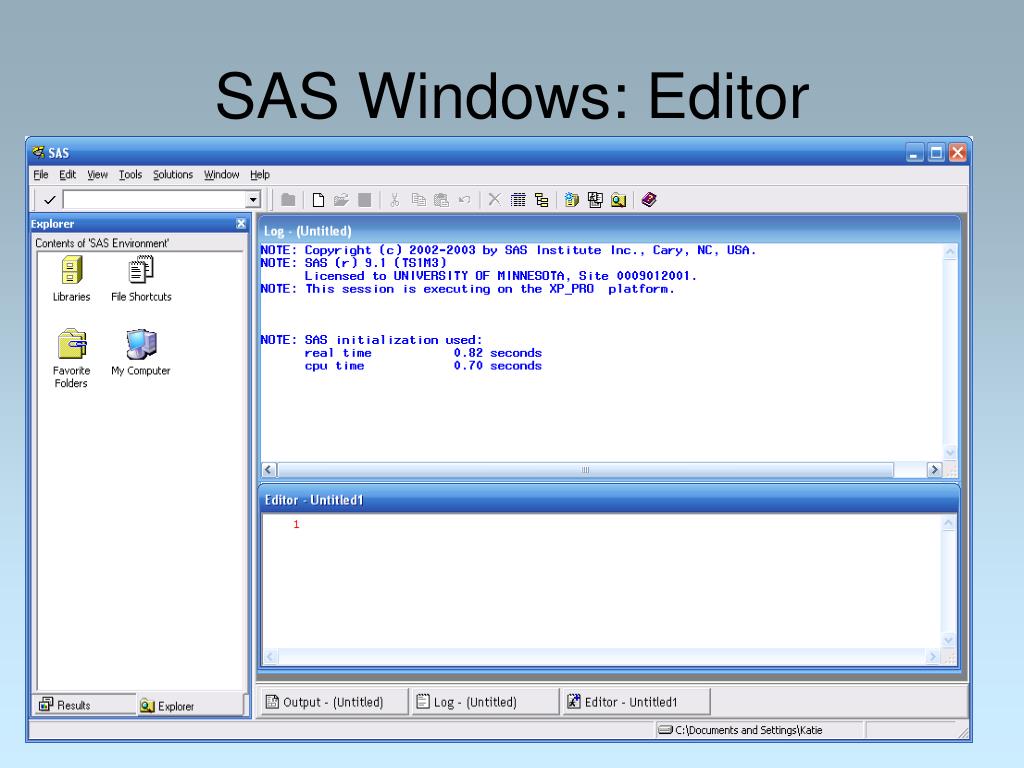Click the line number 1 in the Editor
1024x768 pixels.
click(296, 524)
